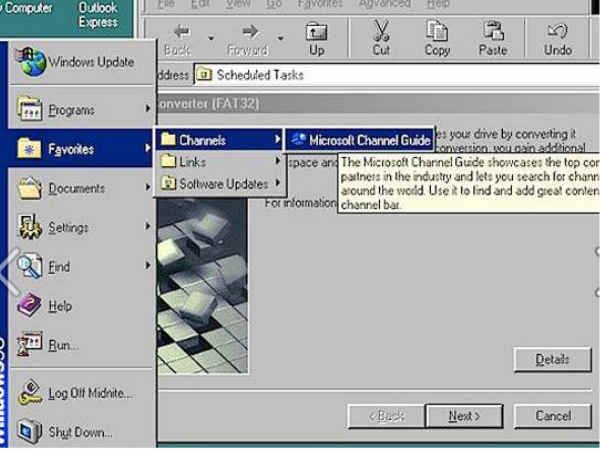
Task: Open the Back button history dropdown arrow
Action: pyautogui.click(x=211, y=38)
